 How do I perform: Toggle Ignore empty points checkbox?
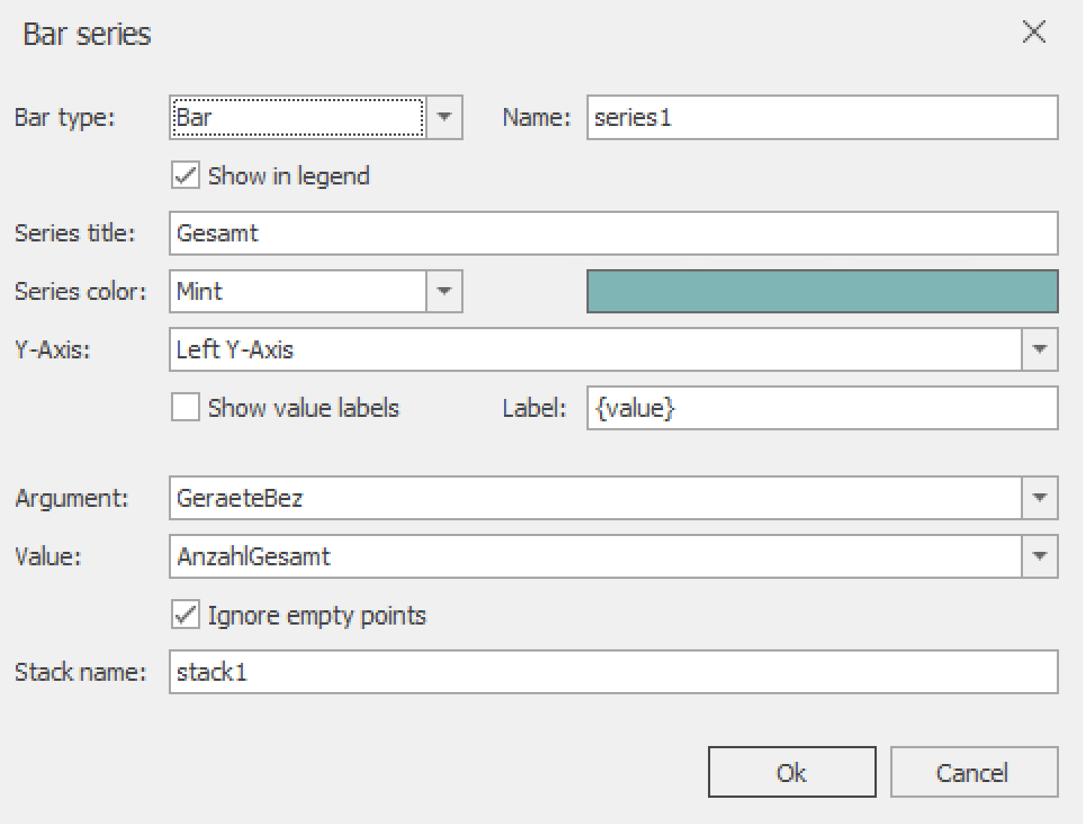click(x=185, y=615)
